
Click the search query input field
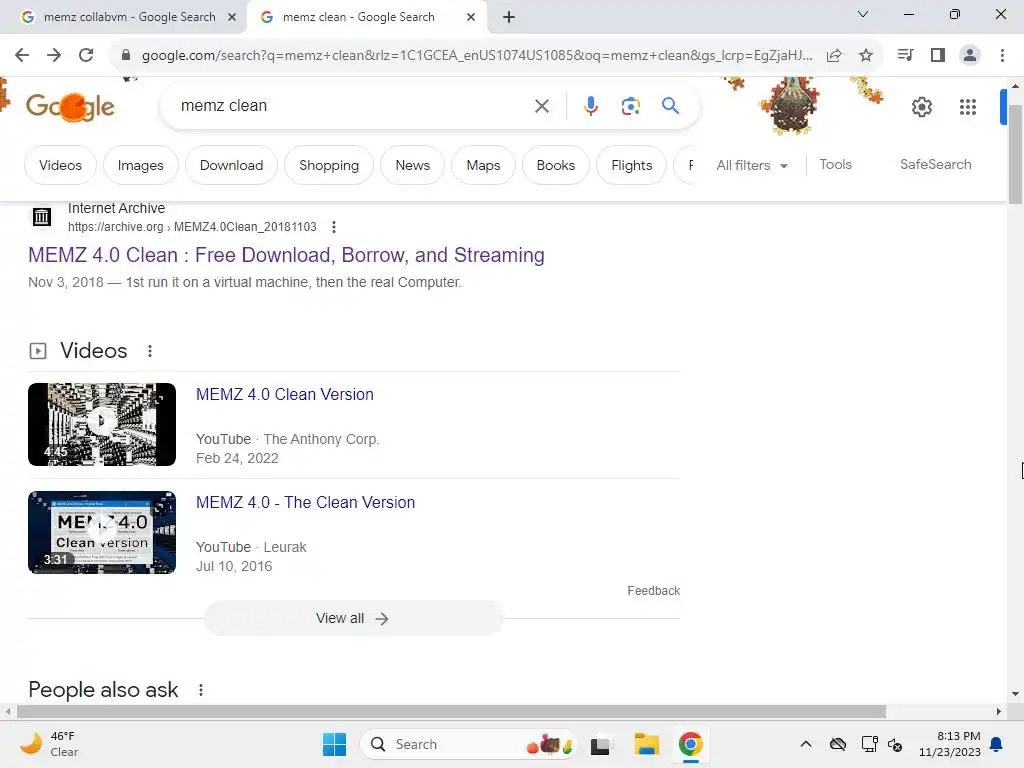click(353, 106)
